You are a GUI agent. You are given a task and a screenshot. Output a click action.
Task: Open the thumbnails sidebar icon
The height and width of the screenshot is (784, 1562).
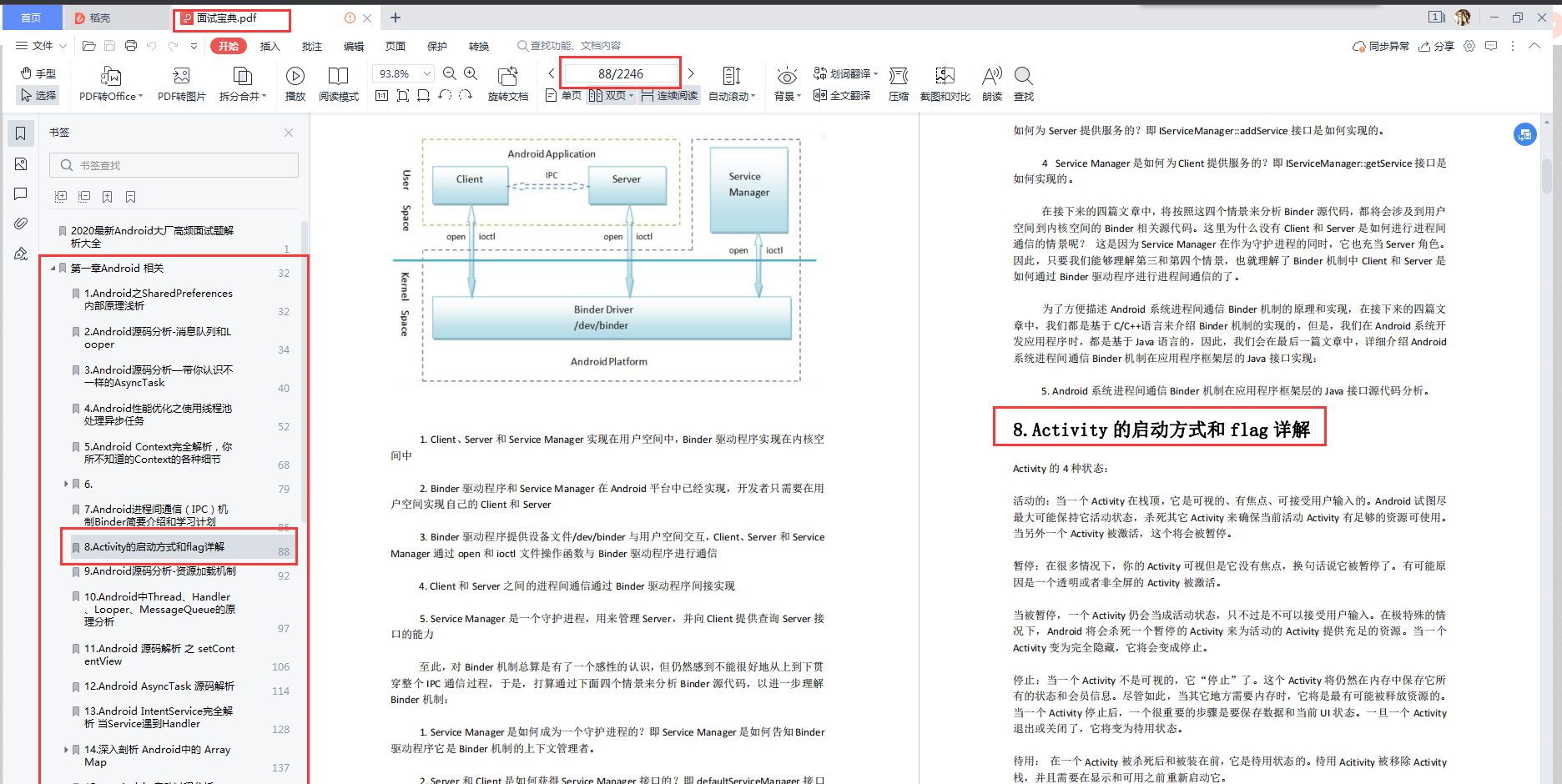tap(21, 164)
